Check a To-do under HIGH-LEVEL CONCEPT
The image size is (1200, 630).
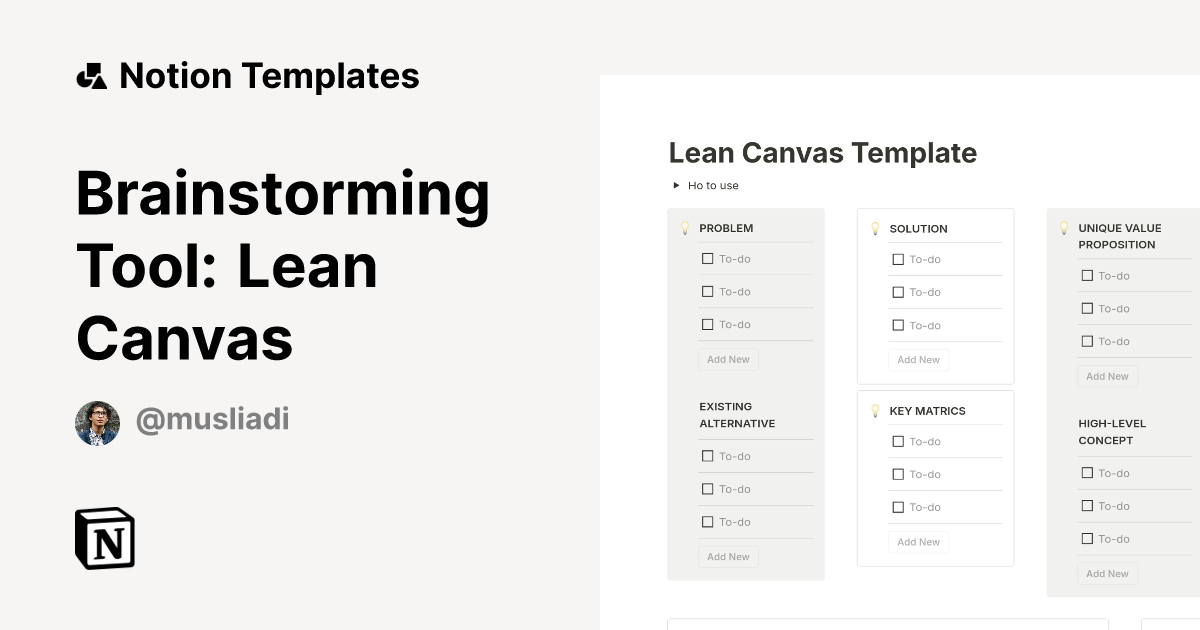click(x=1086, y=472)
